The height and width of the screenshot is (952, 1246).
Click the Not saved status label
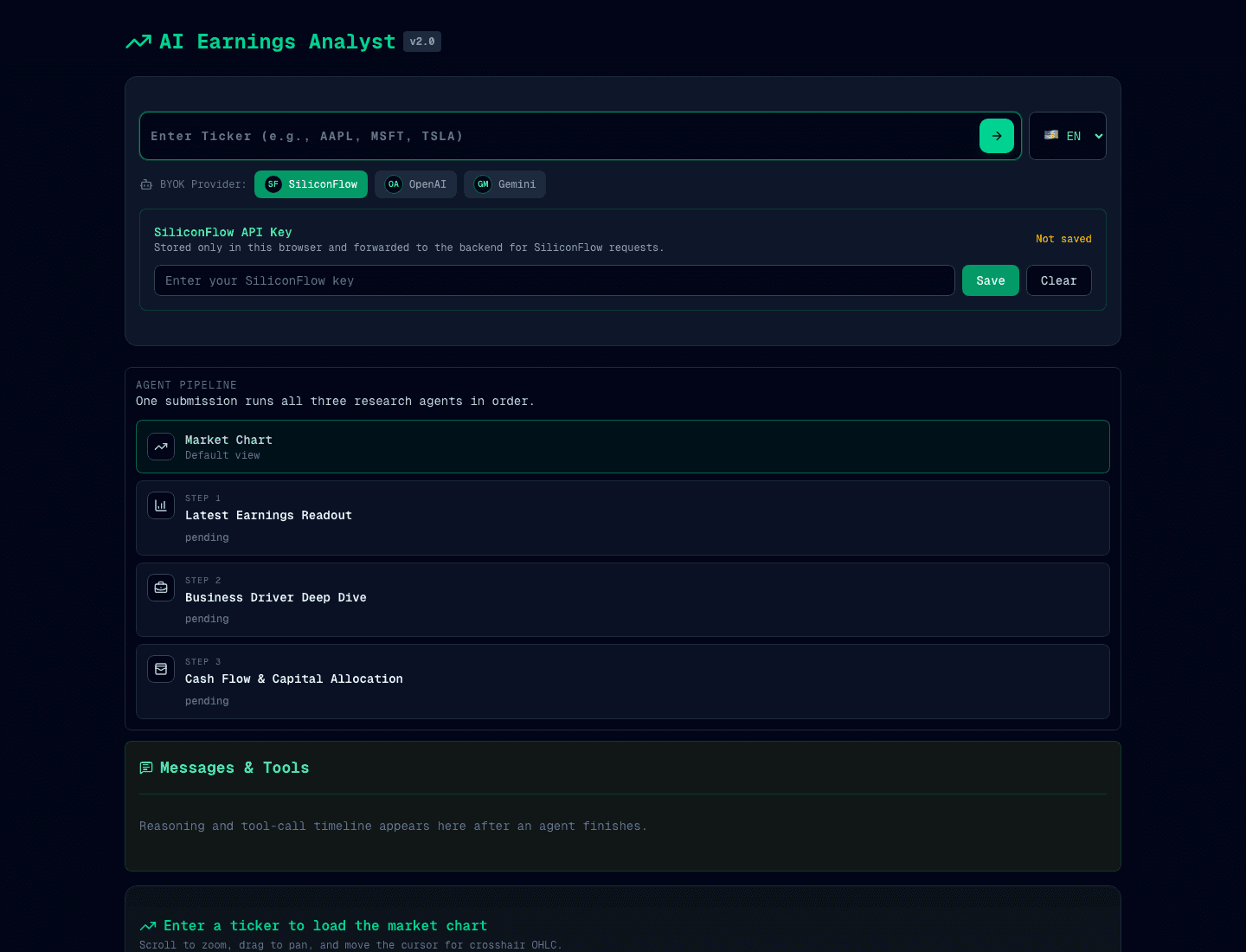1063,239
